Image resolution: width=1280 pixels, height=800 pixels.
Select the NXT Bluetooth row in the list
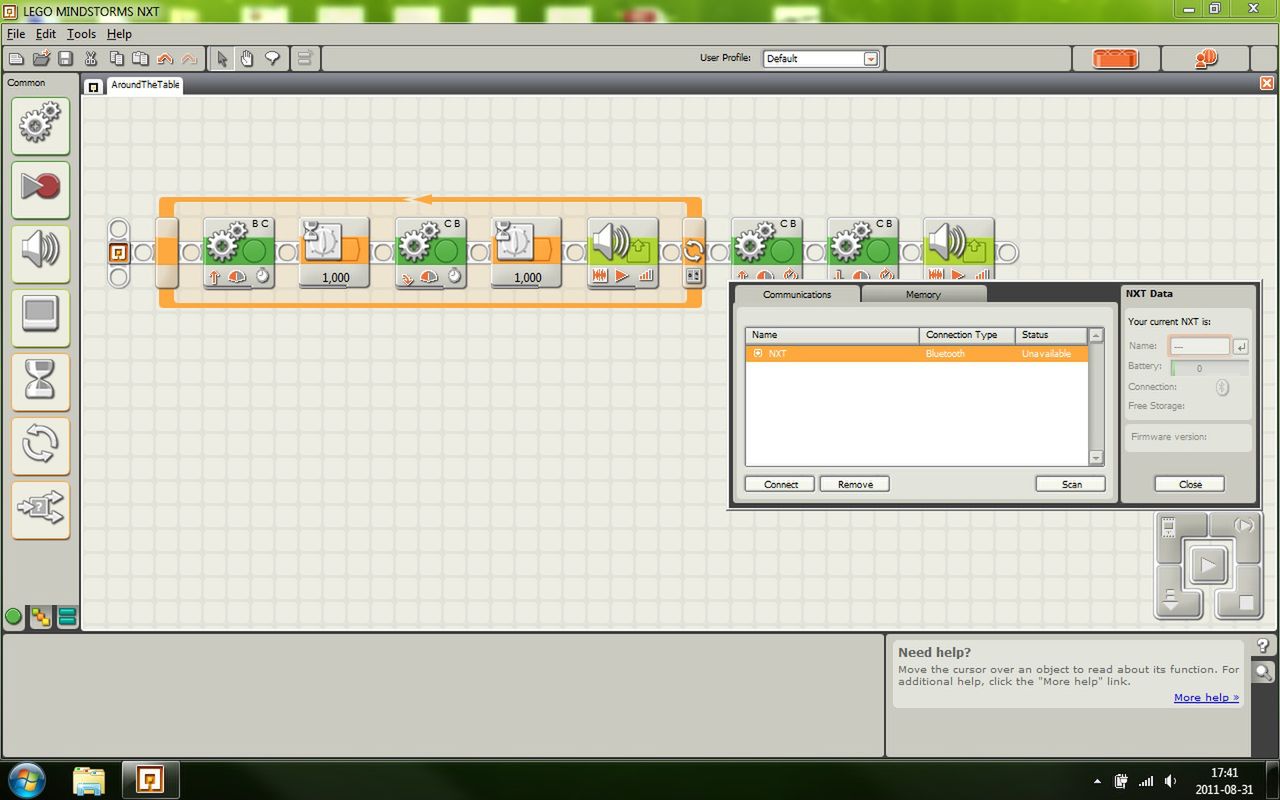pos(916,354)
